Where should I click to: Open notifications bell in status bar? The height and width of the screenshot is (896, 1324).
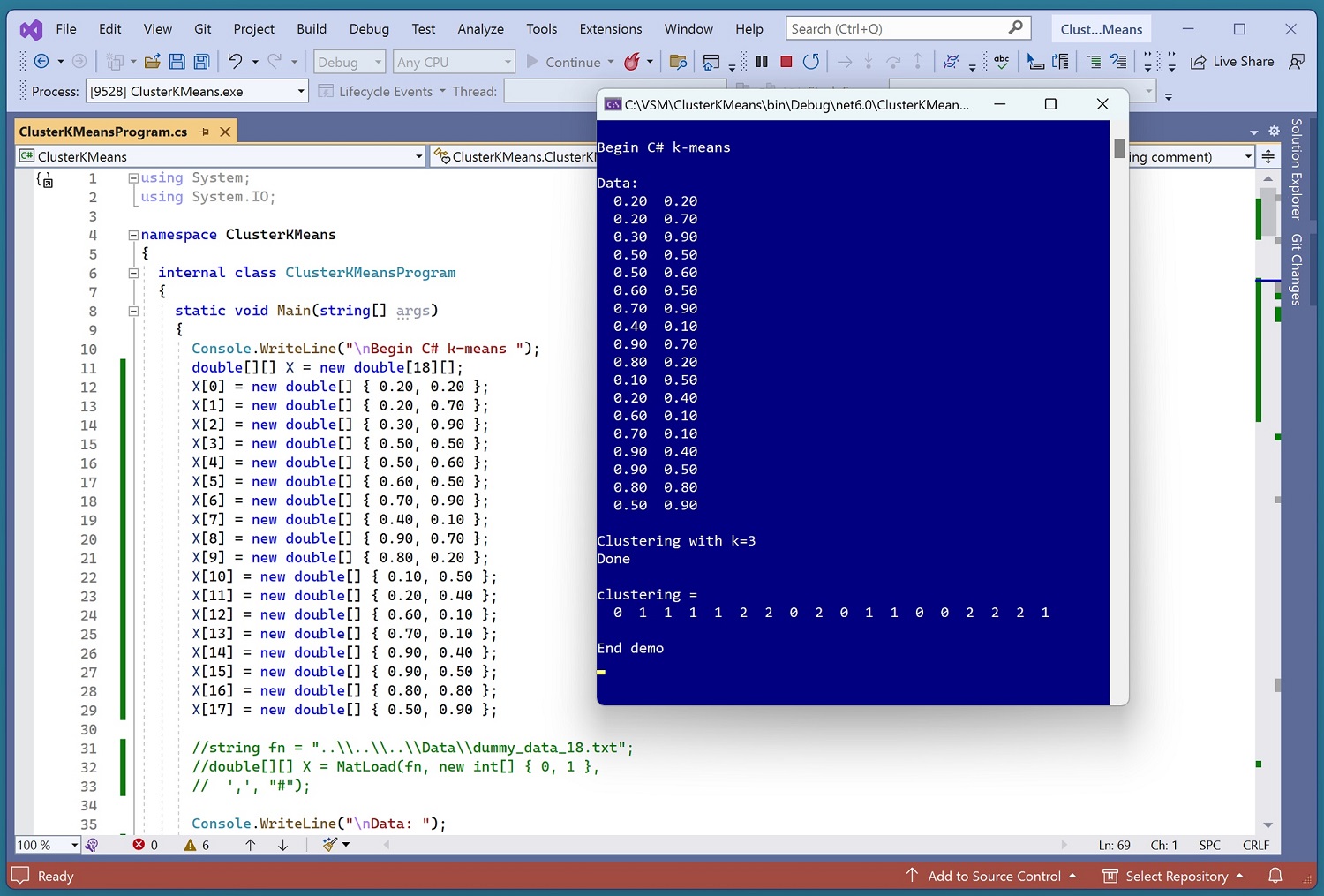1275,876
